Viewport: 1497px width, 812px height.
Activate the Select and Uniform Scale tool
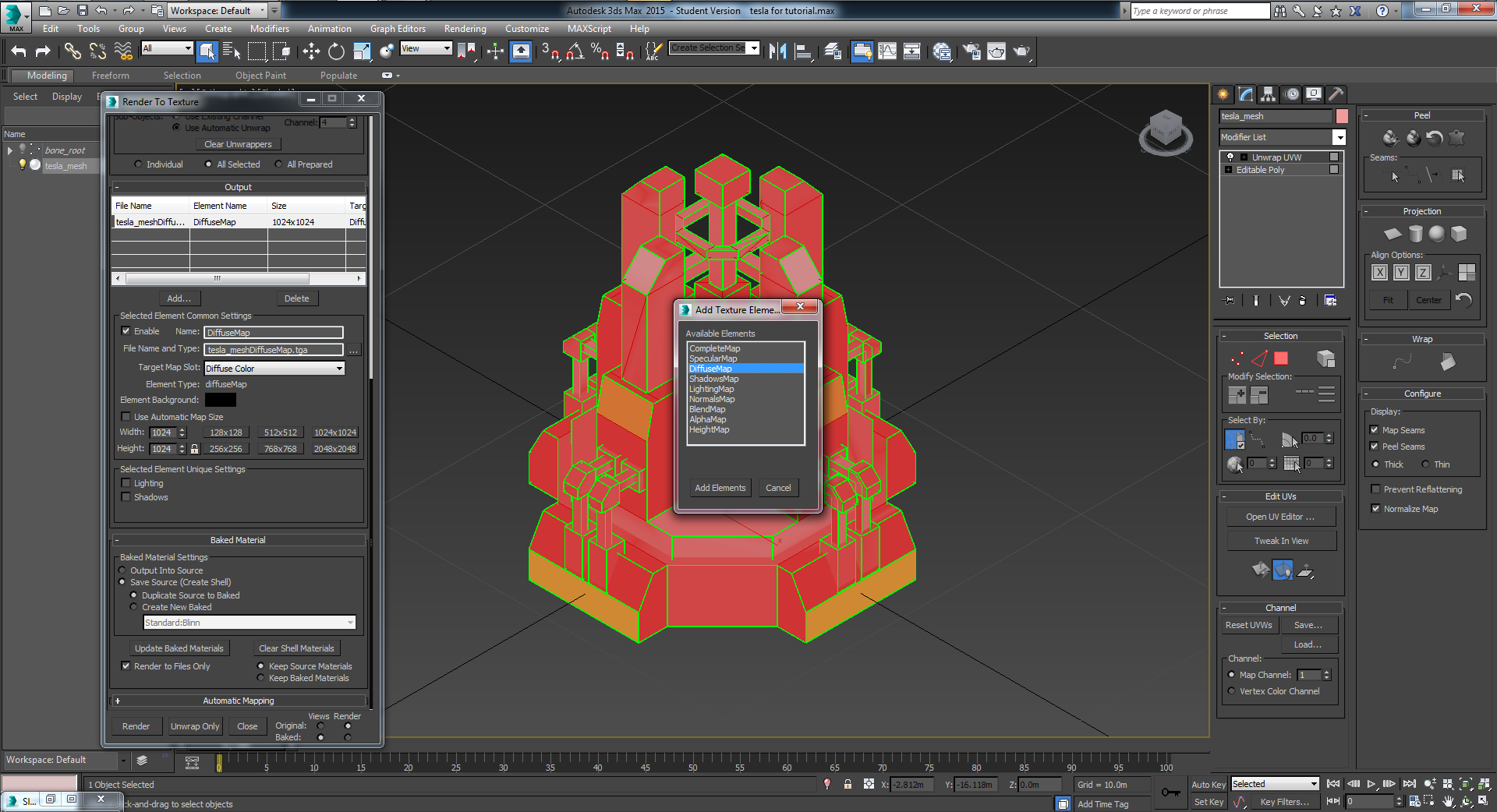point(362,51)
